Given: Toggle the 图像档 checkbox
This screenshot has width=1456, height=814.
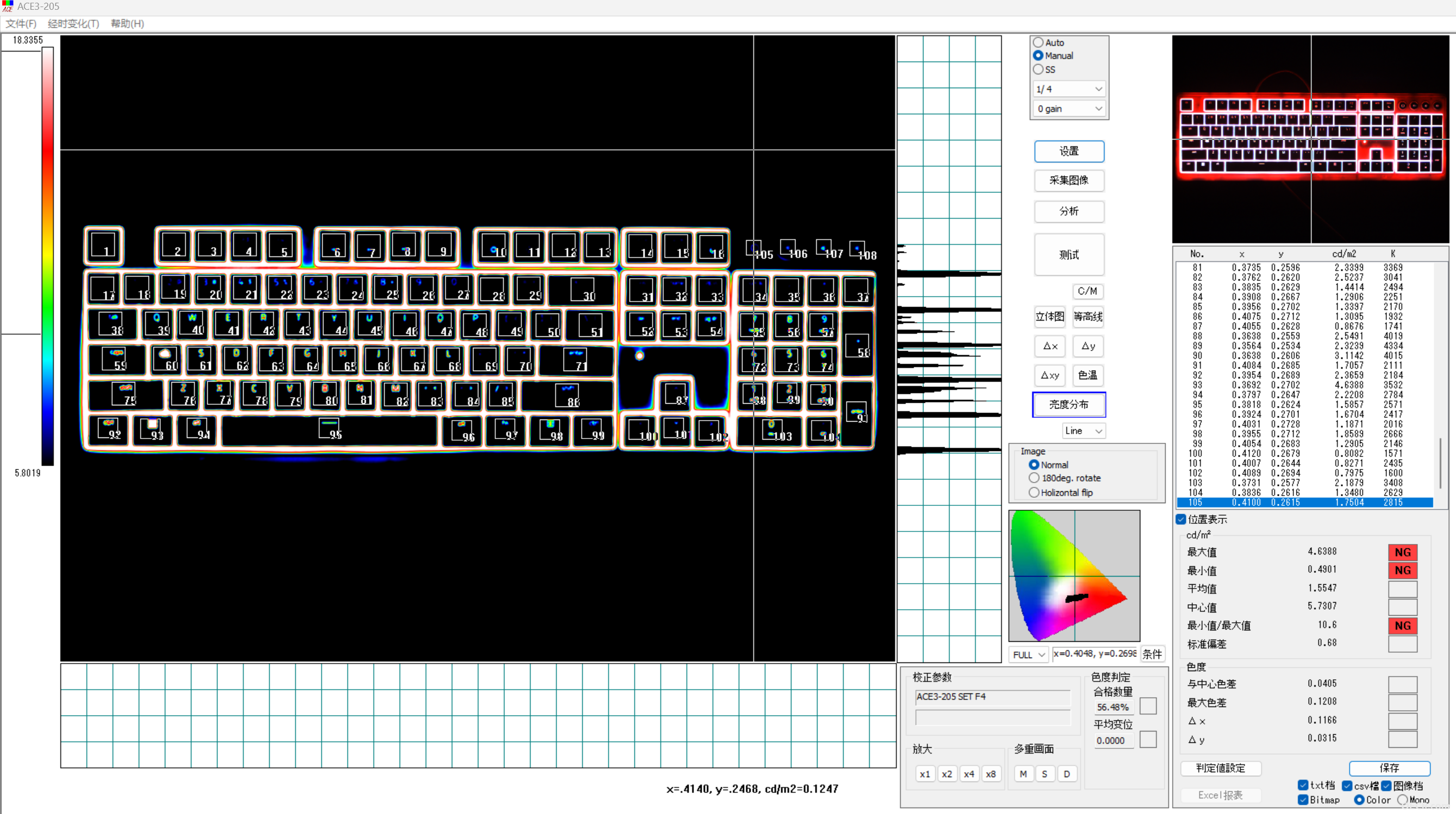Looking at the screenshot, I should click(1386, 786).
